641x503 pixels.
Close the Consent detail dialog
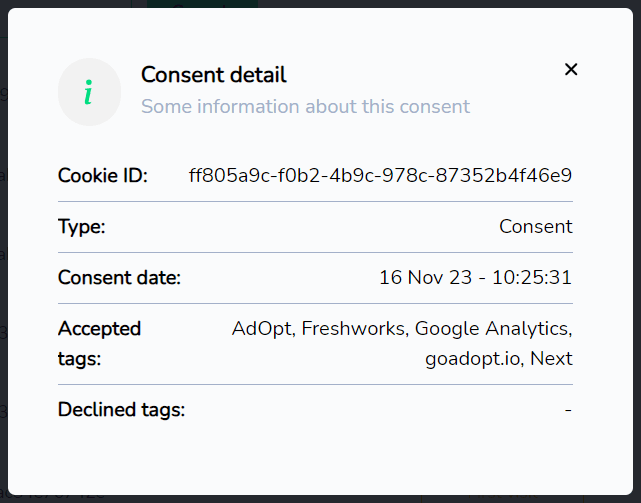571,70
